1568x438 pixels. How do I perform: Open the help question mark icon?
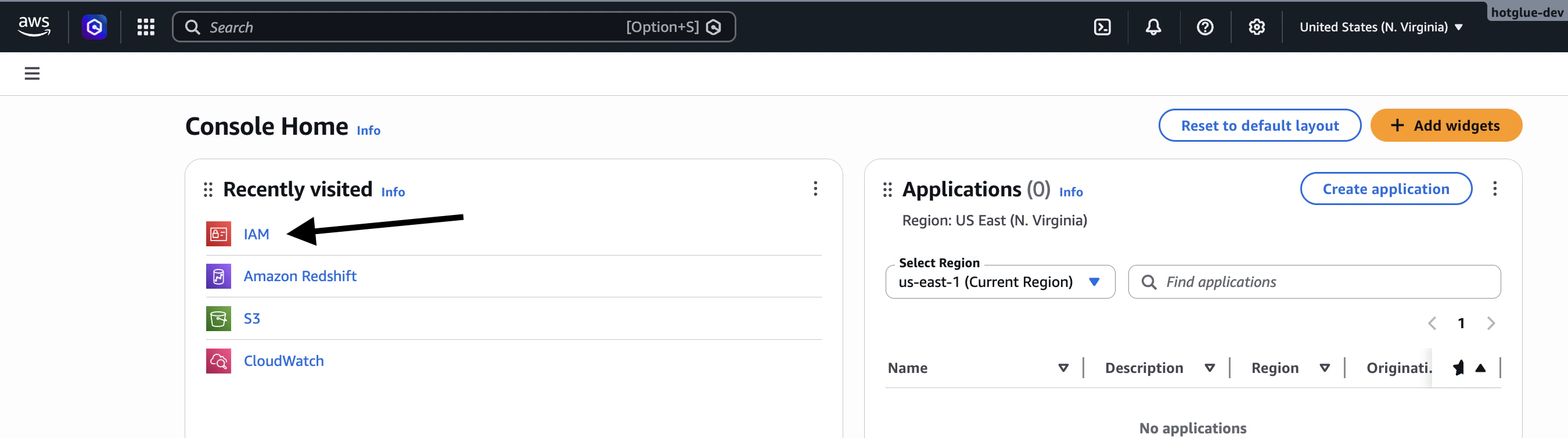1204,27
